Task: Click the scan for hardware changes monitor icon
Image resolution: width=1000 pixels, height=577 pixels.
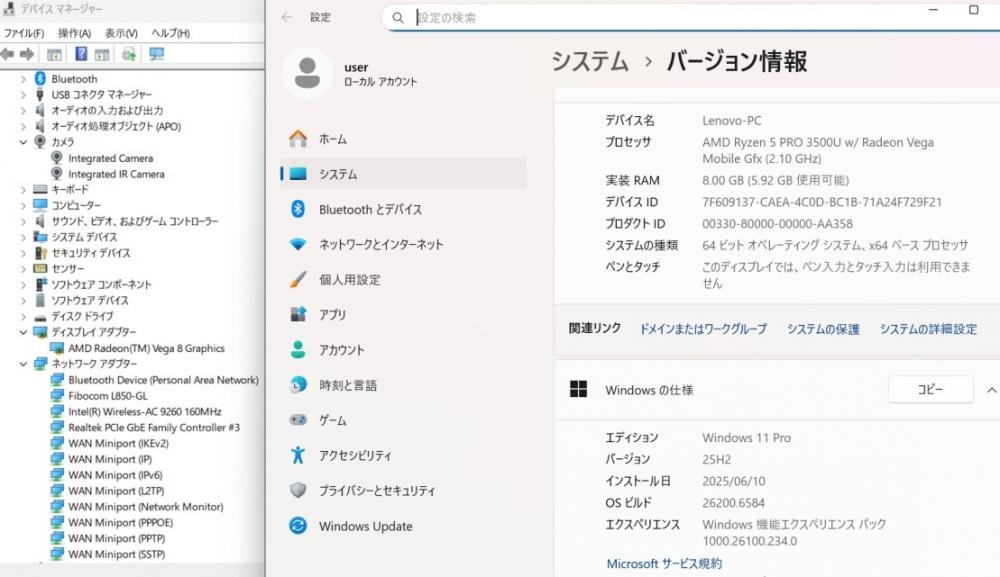Action: pyautogui.click(x=156, y=54)
